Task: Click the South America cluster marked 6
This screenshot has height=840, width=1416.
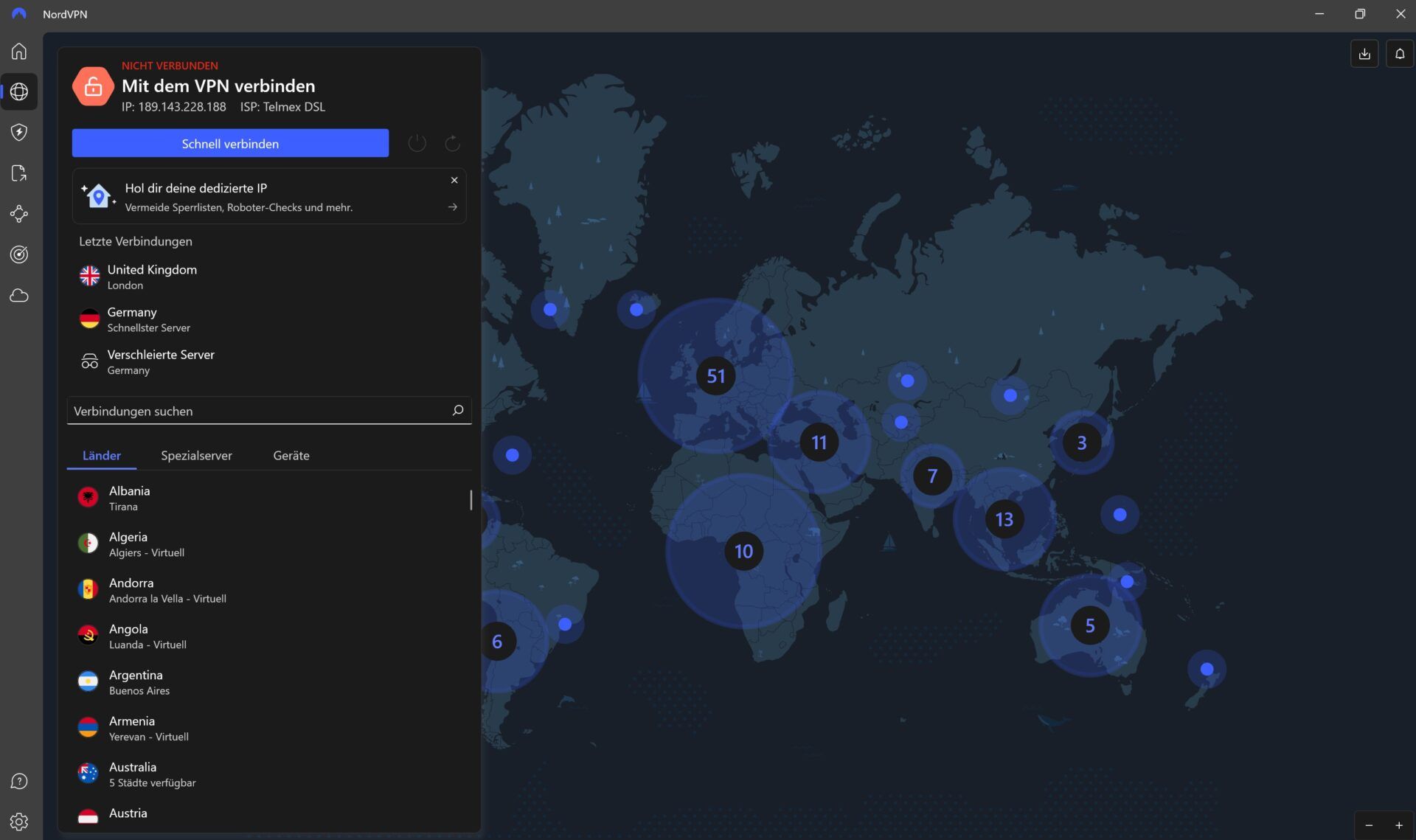Action: pos(496,641)
